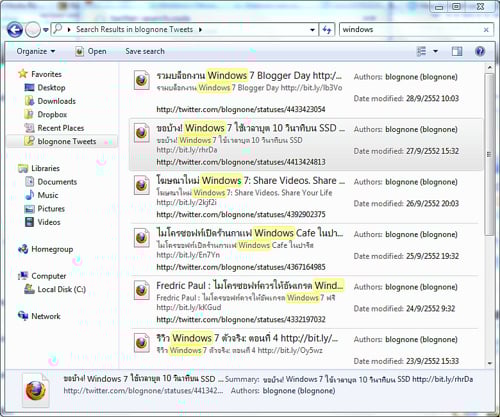Click file icon of Windows 7 SSD result
This screenshot has width=500, height=417.
[x=142, y=132]
